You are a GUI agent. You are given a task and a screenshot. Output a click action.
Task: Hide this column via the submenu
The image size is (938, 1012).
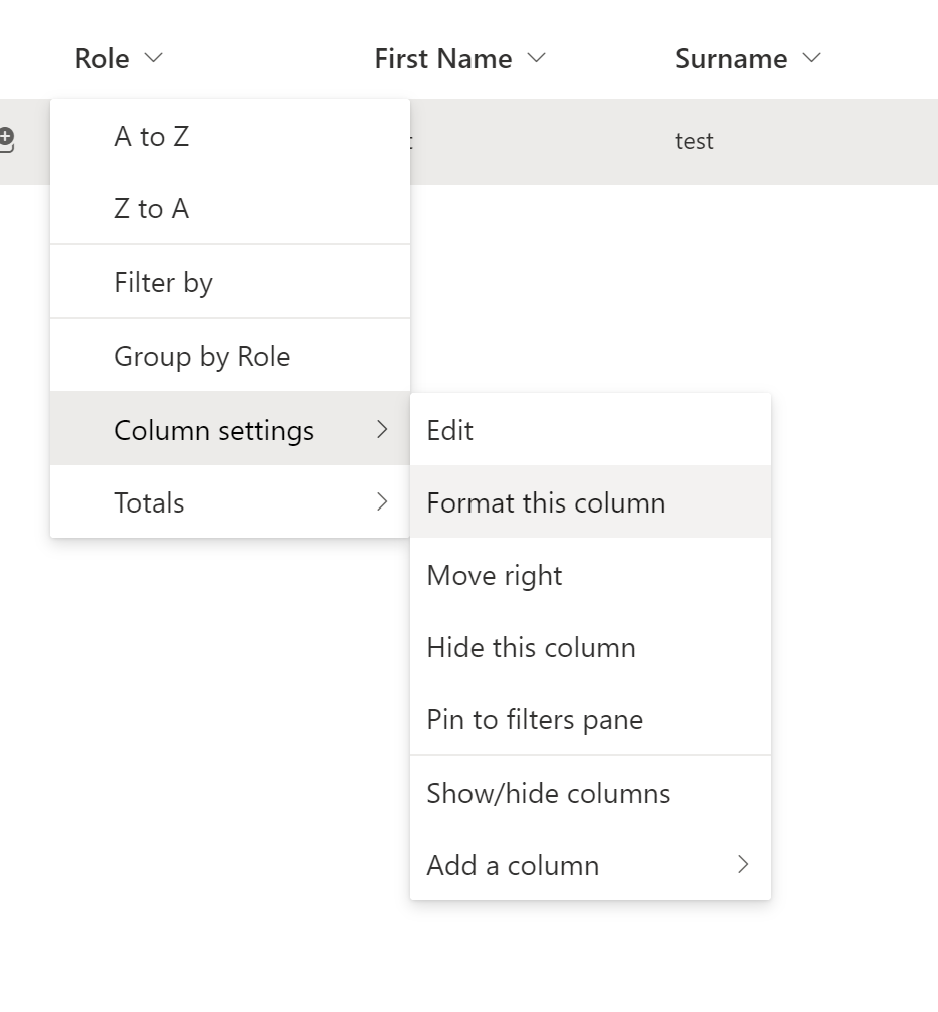click(x=530, y=647)
